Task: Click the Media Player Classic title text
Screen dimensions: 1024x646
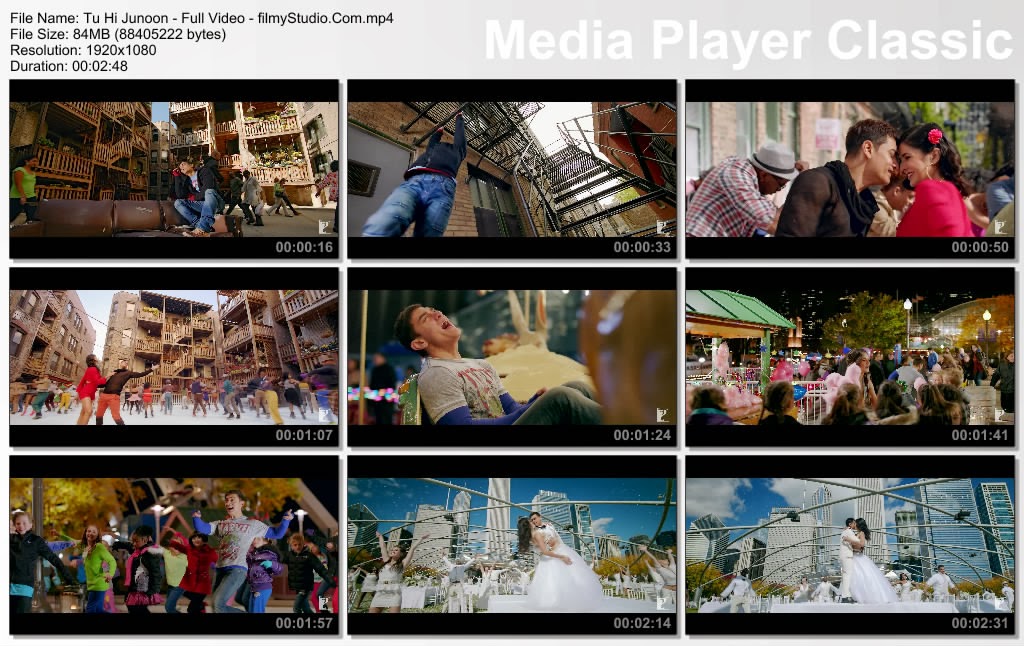Action: tap(748, 41)
